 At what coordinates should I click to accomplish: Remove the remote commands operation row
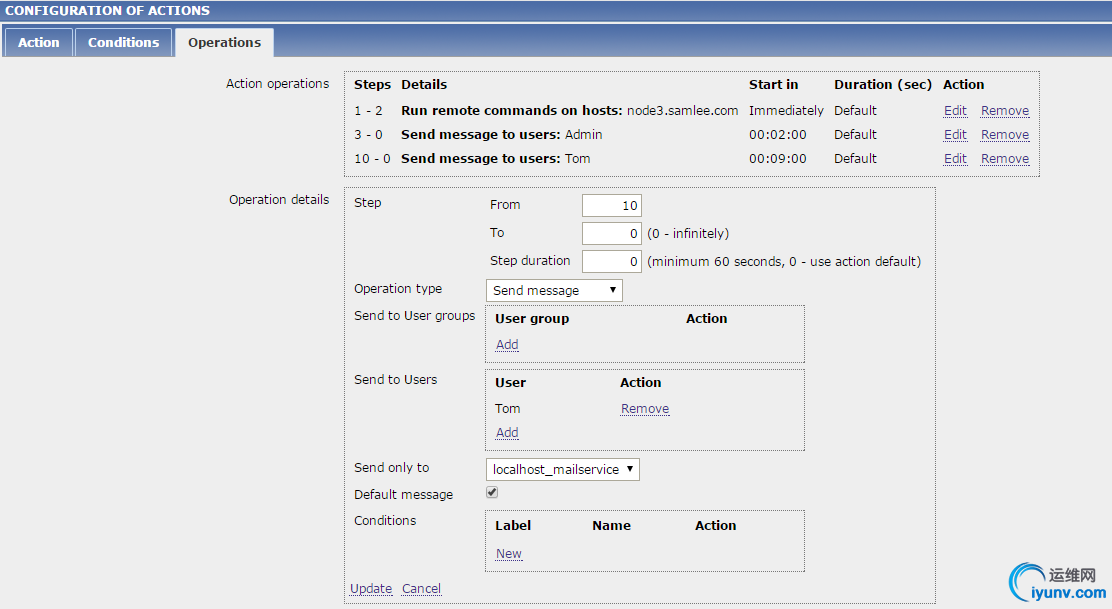pyautogui.click(x=1004, y=111)
